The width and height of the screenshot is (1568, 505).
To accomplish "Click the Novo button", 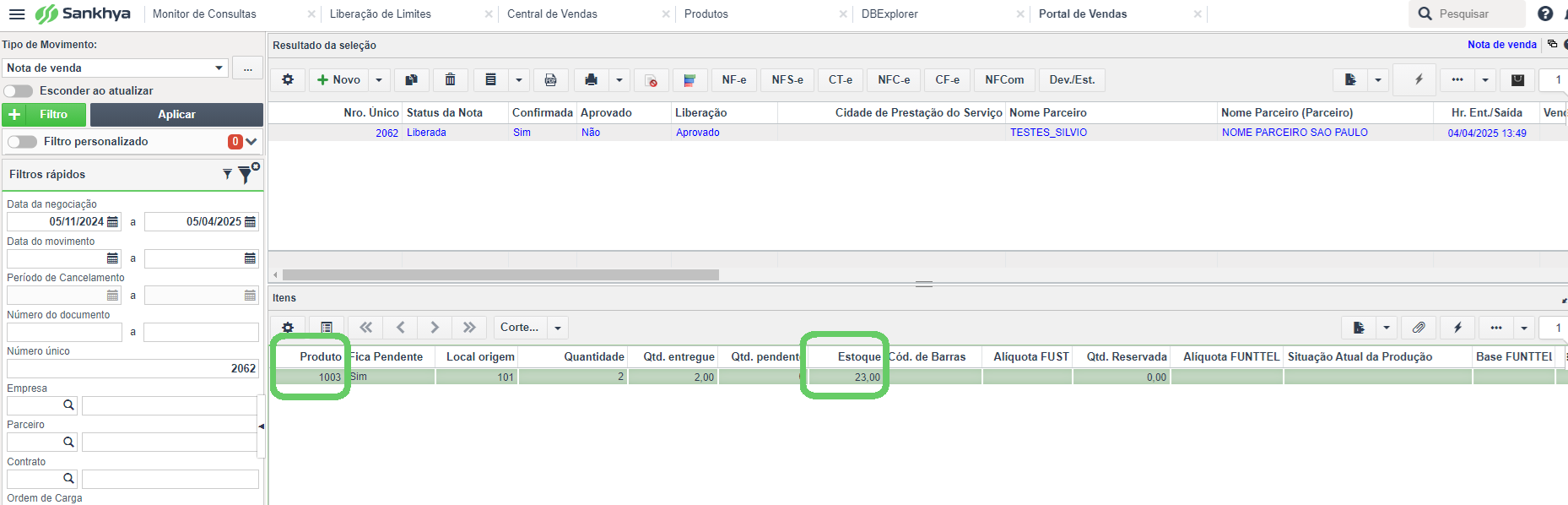I will (x=338, y=79).
